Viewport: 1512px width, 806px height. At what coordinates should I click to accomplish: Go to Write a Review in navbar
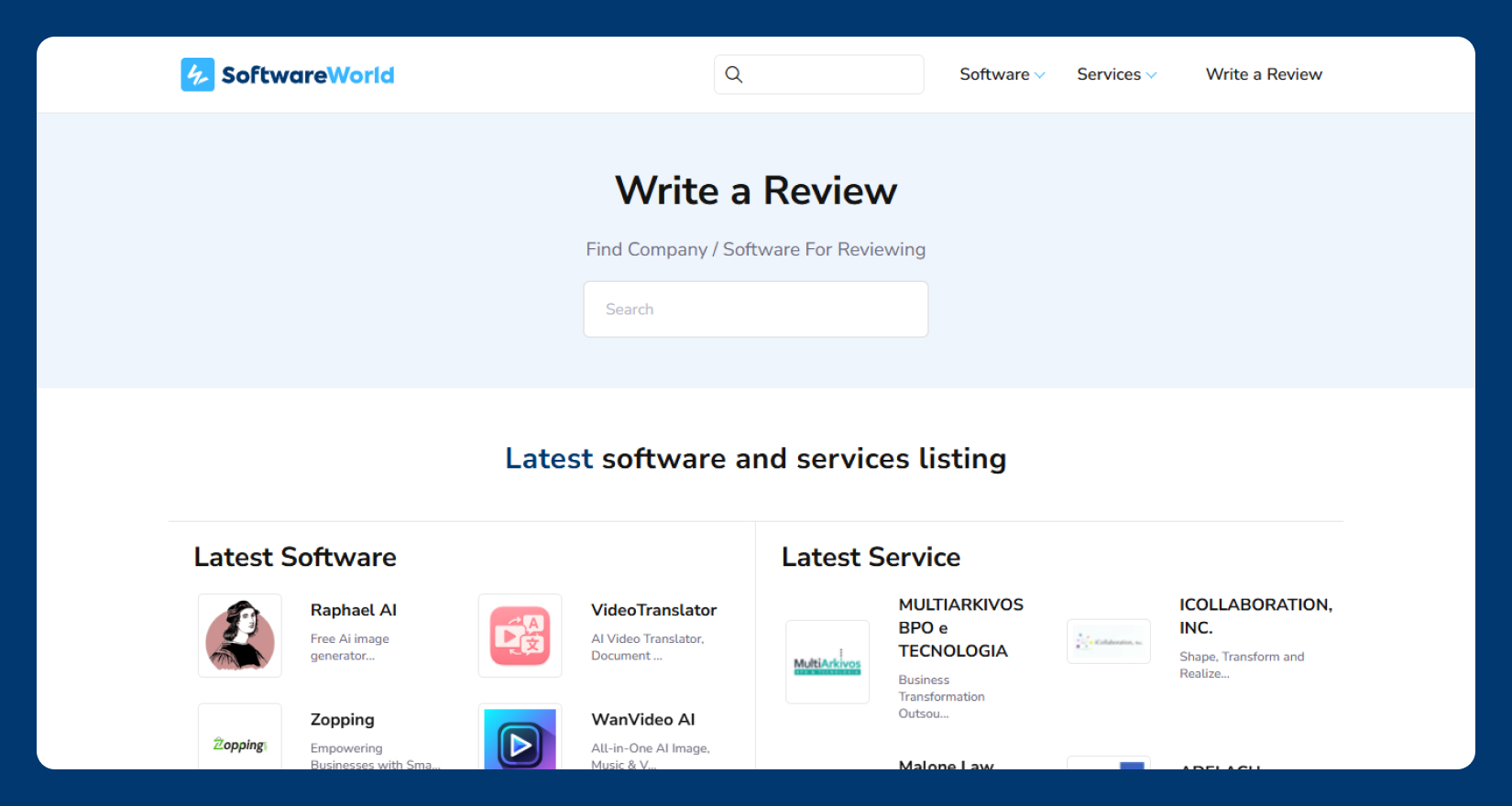coord(1264,74)
